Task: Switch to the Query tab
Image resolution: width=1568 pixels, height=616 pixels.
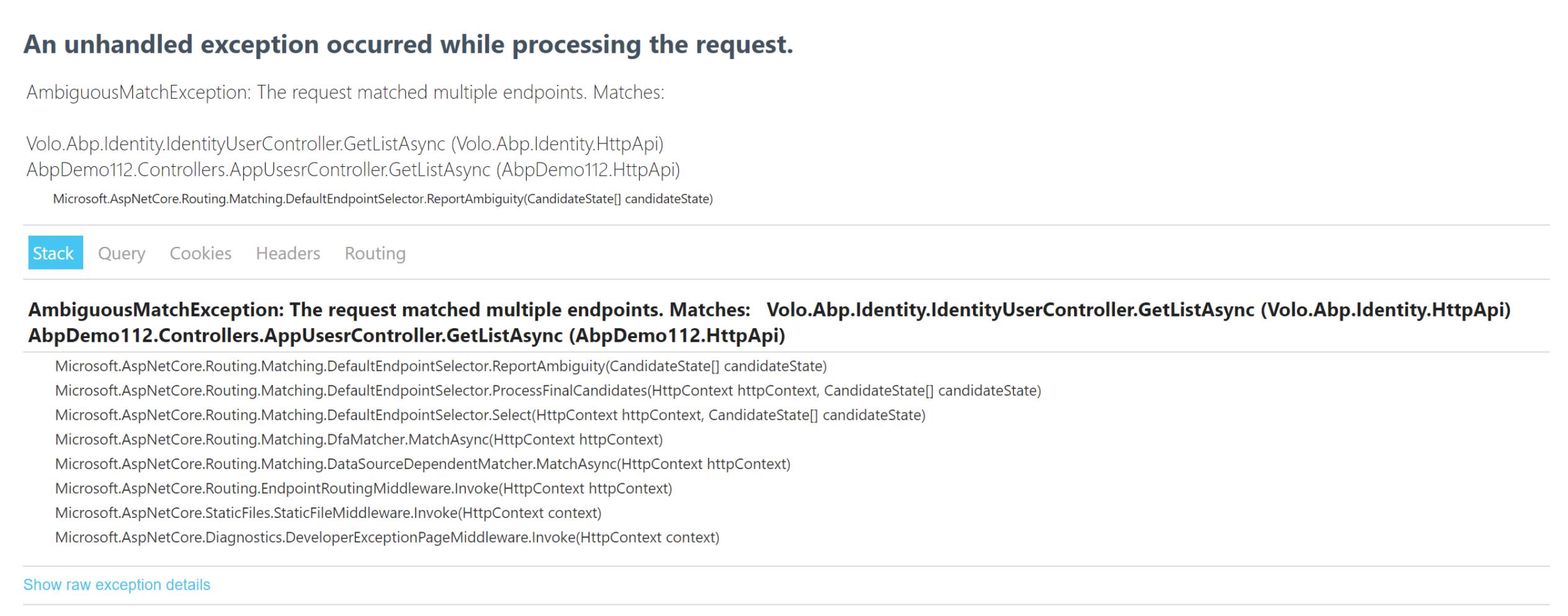Action: [122, 253]
